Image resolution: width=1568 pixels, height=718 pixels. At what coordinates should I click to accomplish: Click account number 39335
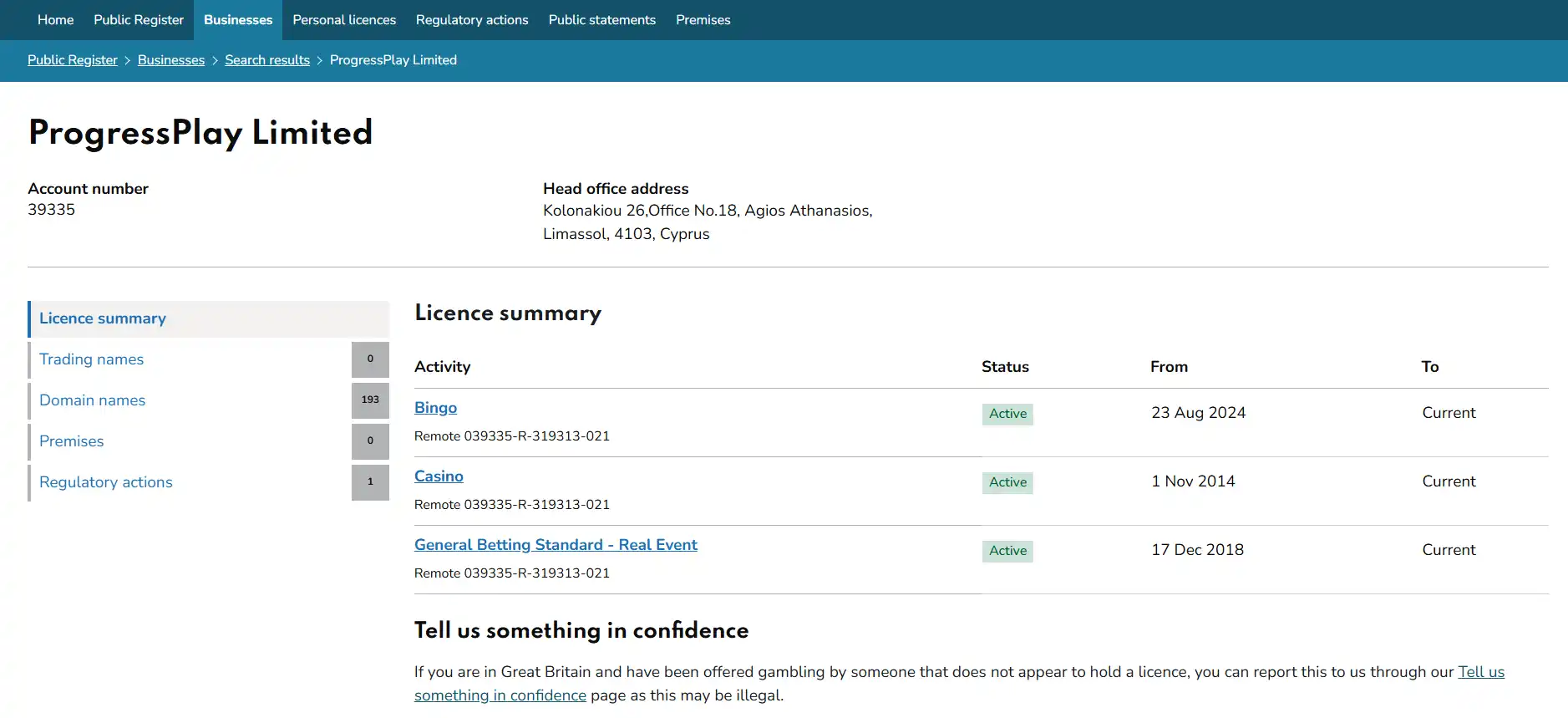(x=52, y=210)
